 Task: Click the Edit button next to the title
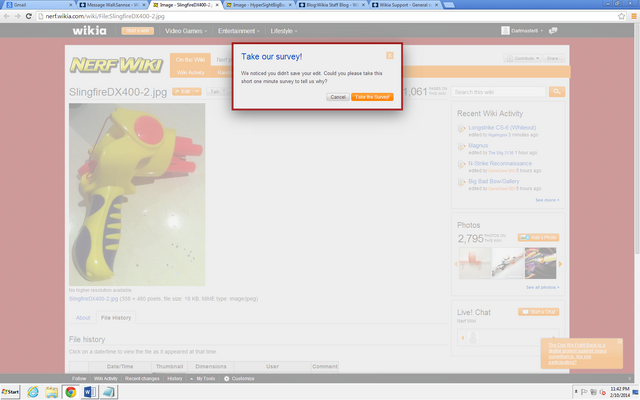click(x=183, y=92)
